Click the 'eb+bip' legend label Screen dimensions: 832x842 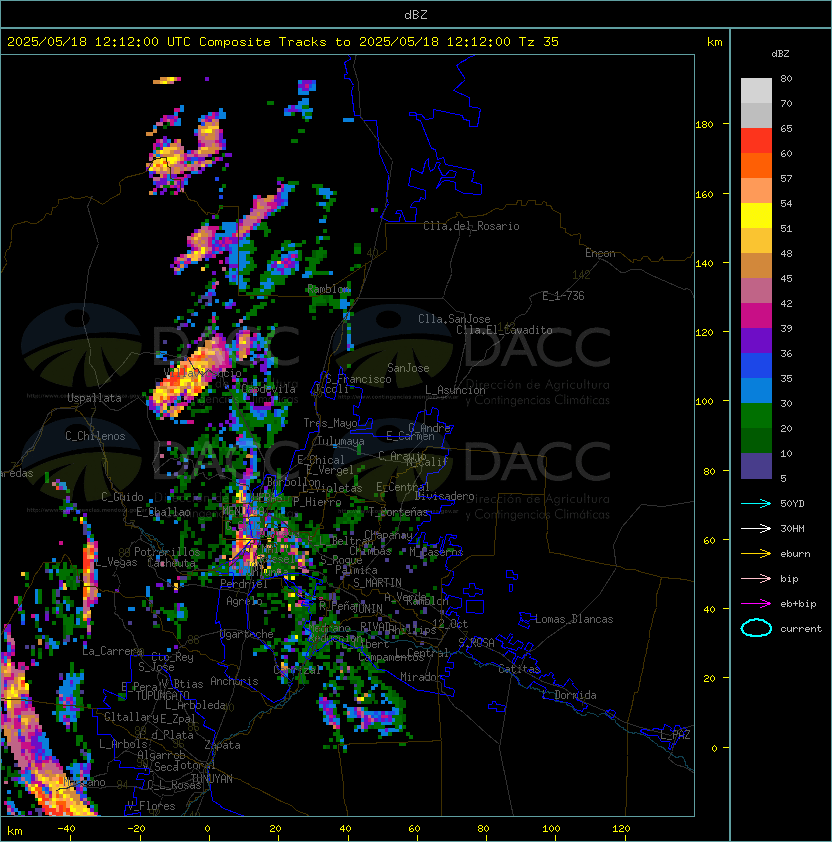(x=798, y=604)
